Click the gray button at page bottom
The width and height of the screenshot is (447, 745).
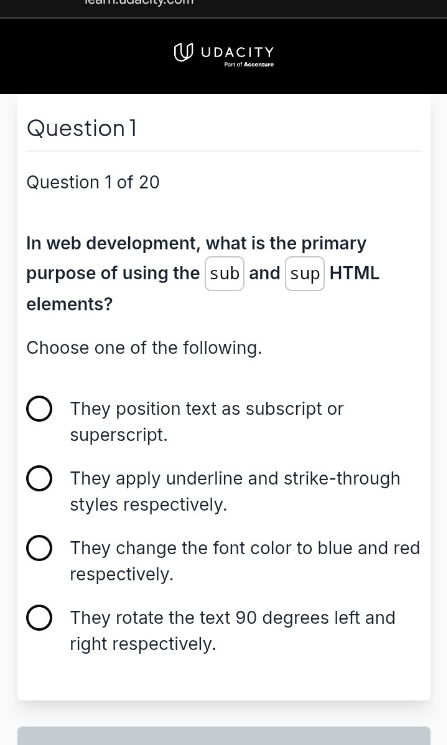tap(224, 735)
